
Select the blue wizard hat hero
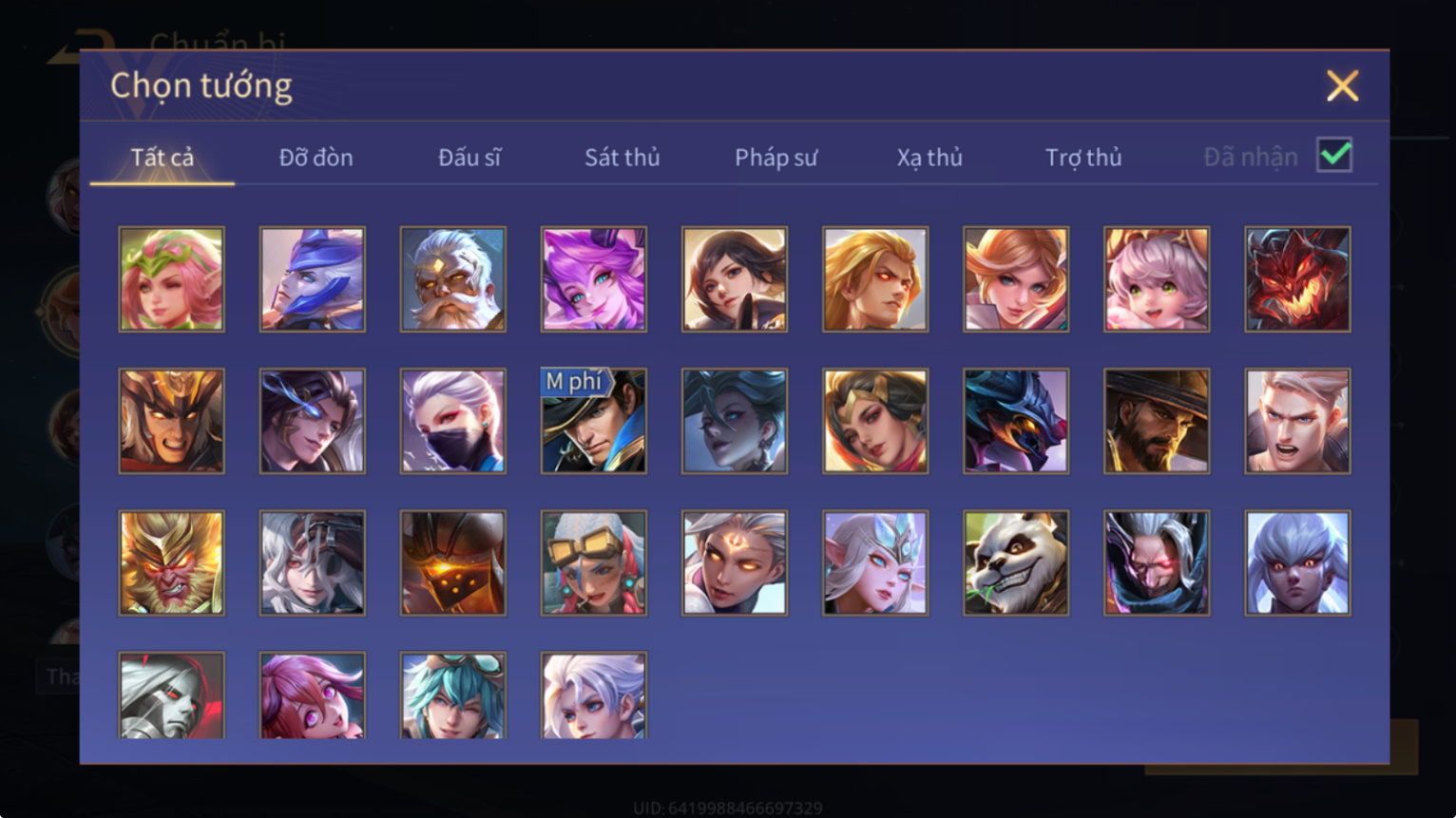313,279
